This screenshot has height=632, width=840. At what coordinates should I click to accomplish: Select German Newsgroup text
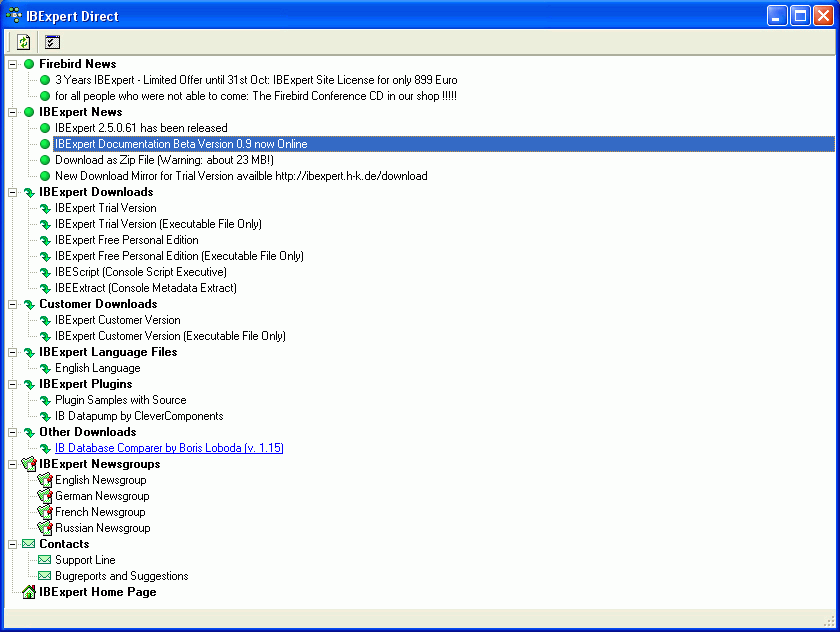point(102,496)
